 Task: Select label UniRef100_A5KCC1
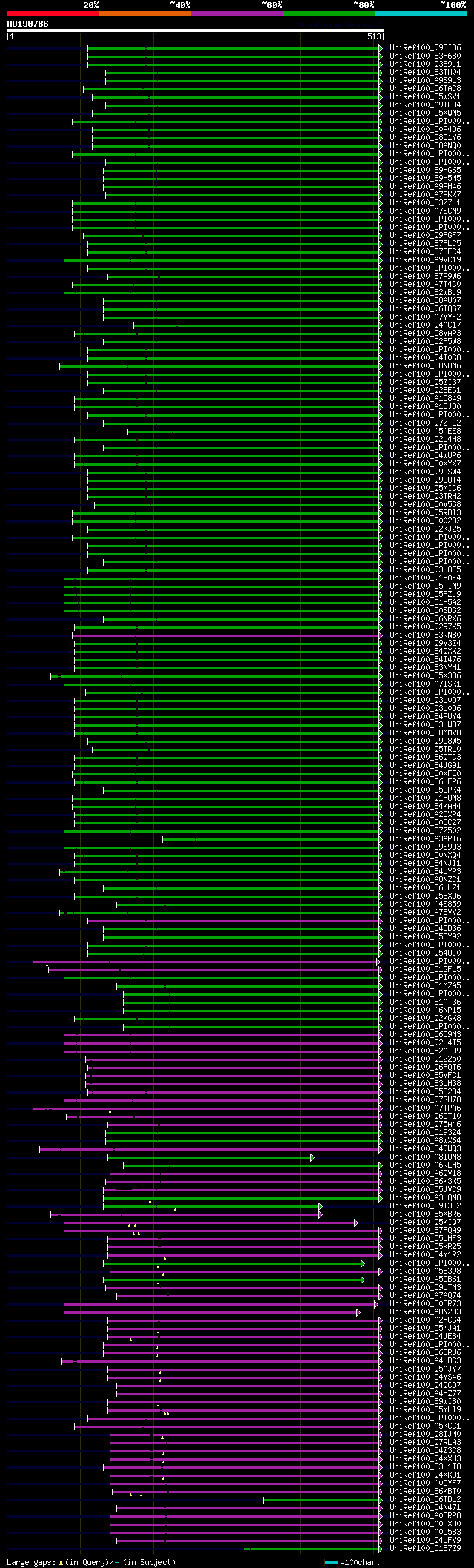pos(425,1426)
